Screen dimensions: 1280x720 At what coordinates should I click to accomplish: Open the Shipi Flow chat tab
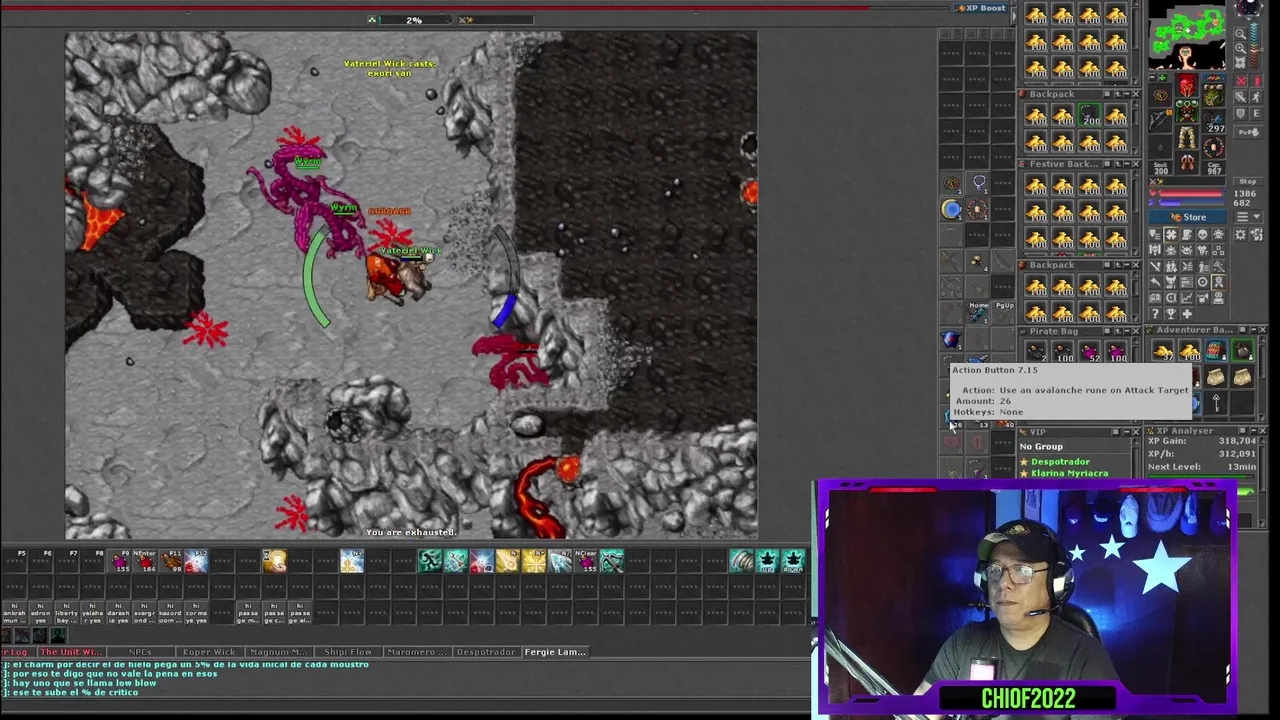click(347, 652)
